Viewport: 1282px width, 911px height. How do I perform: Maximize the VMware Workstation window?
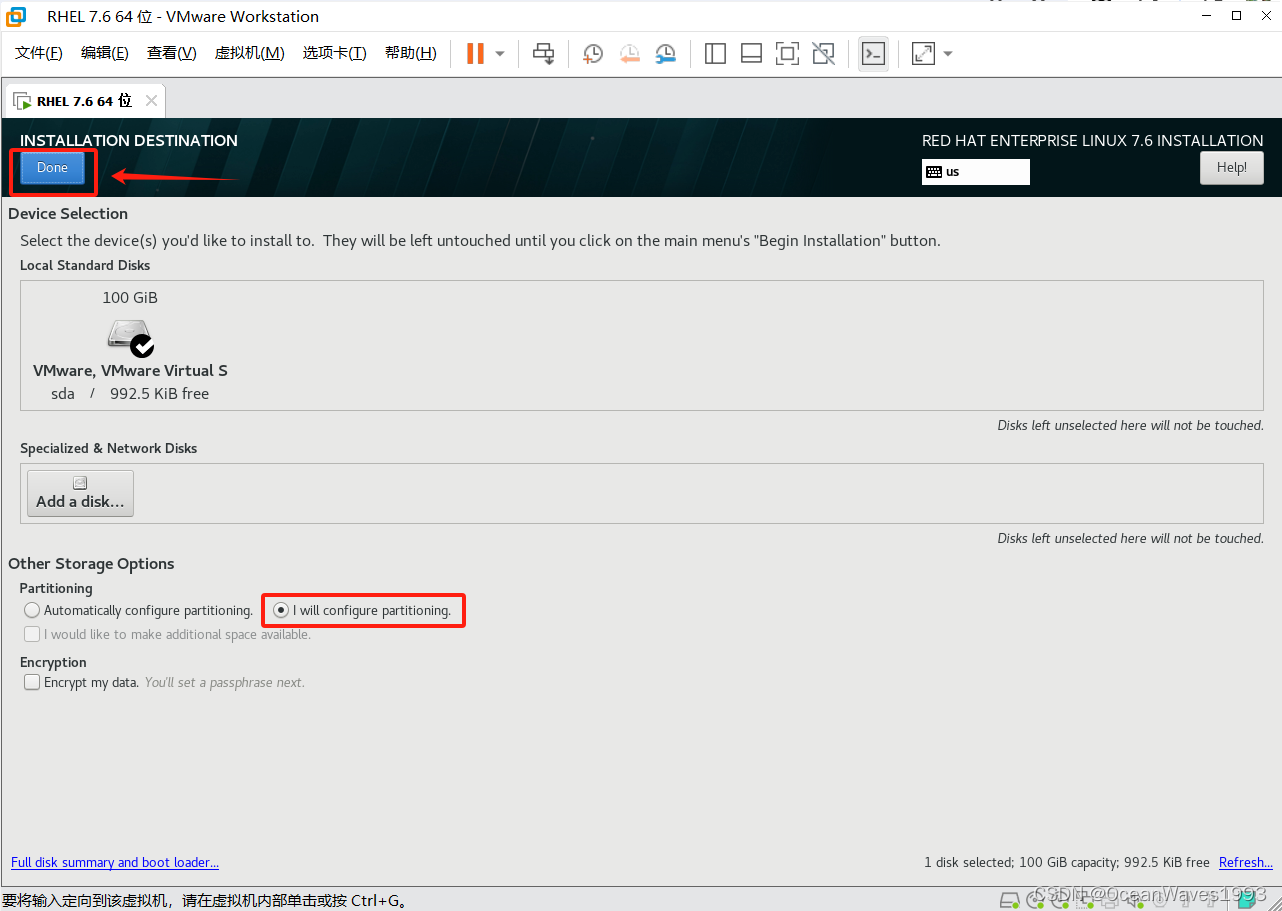pyautogui.click(x=1236, y=16)
